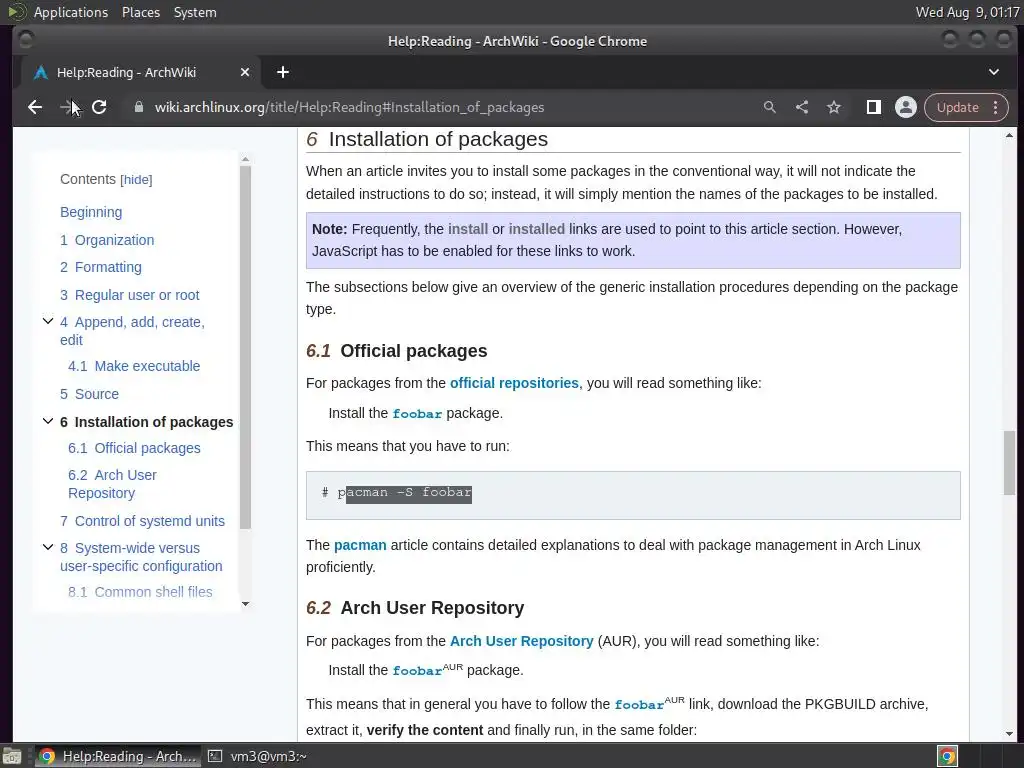Click the MATE logo icon in top panel
This screenshot has height=768, width=1024.
pos(16,12)
